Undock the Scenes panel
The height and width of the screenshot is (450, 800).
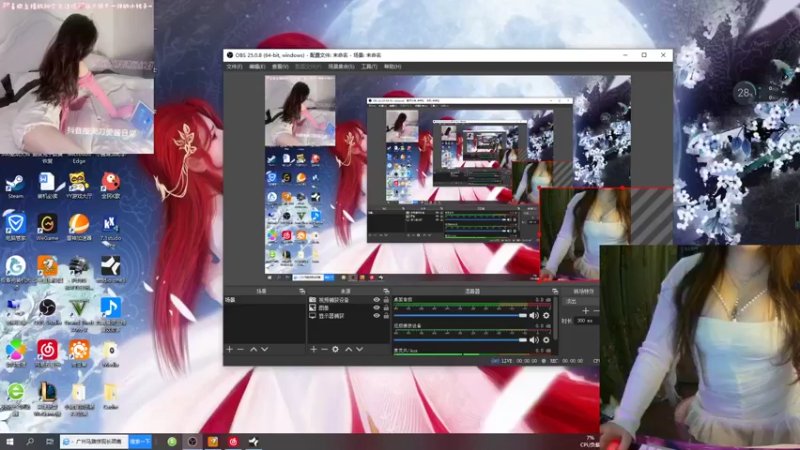(x=302, y=291)
